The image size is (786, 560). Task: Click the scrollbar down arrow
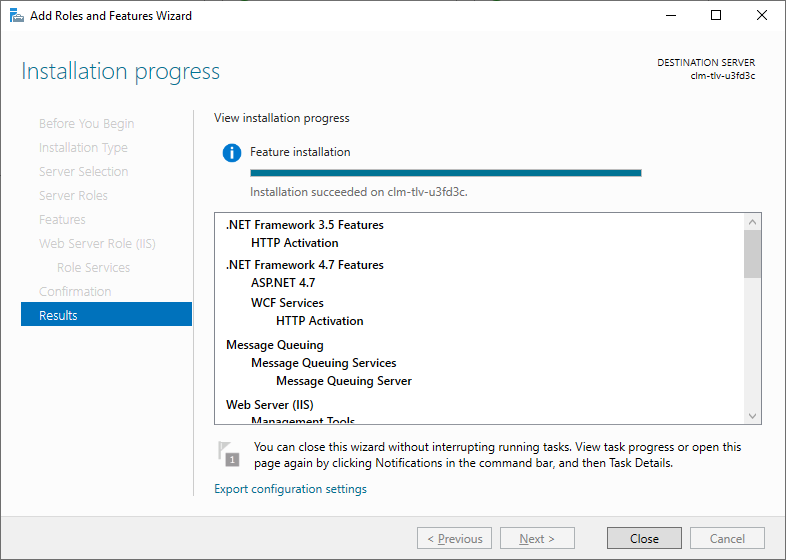click(752, 416)
